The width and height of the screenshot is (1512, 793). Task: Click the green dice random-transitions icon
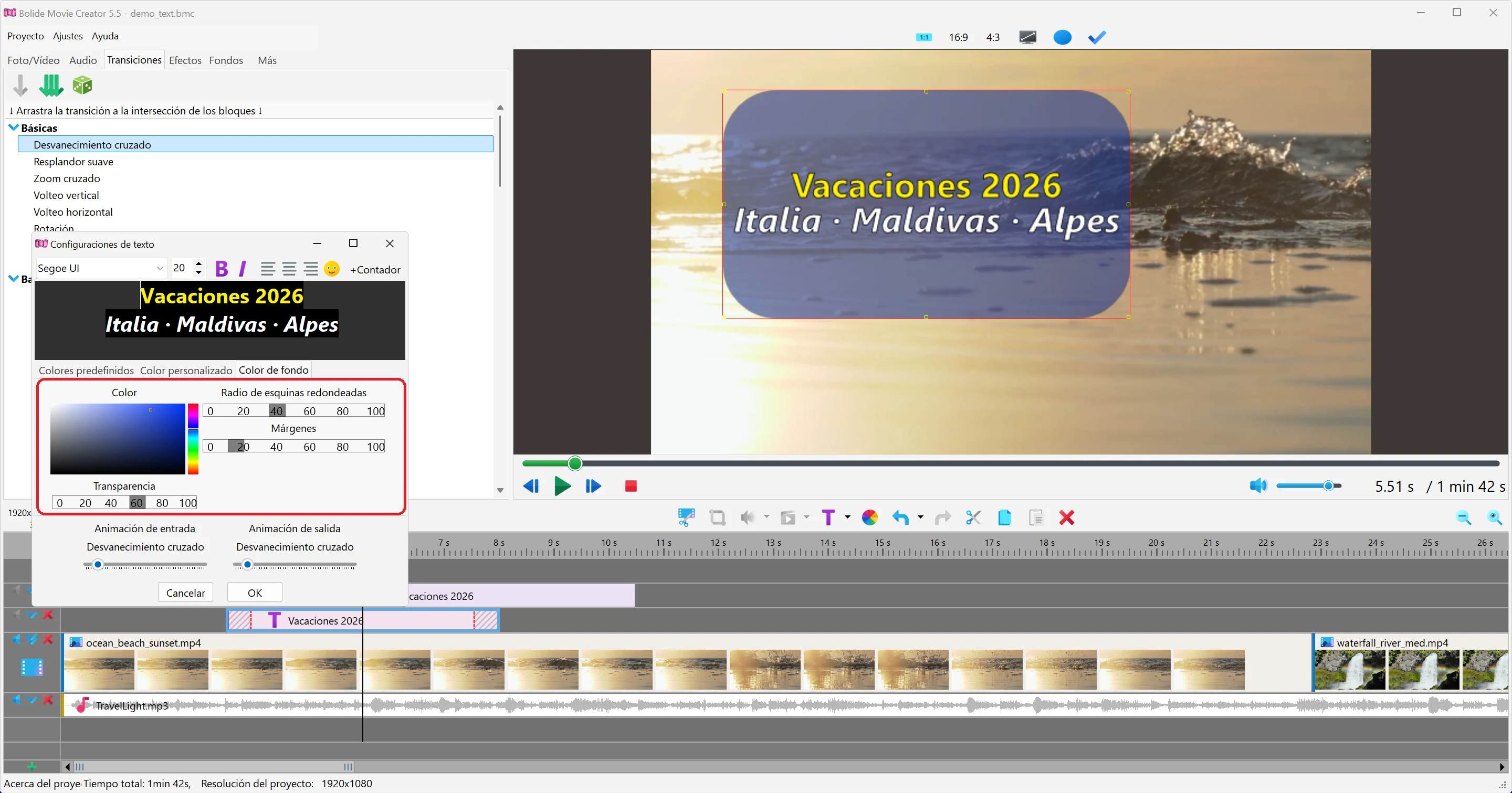(x=82, y=85)
